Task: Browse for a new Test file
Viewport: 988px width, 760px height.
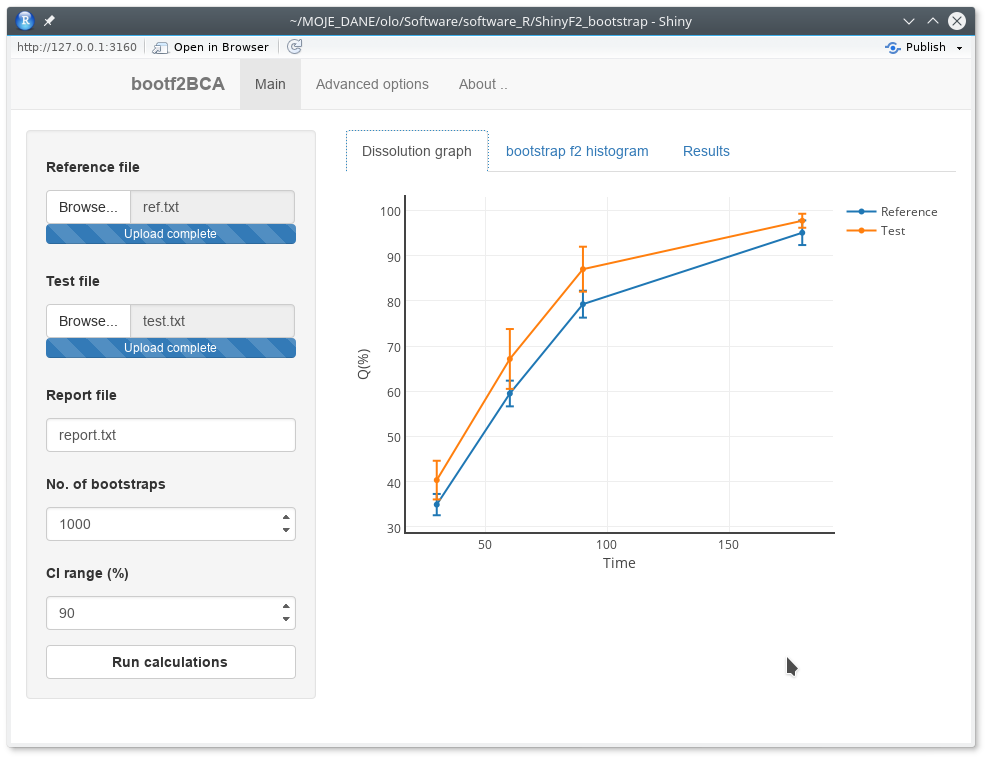Action: pyautogui.click(x=88, y=321)
